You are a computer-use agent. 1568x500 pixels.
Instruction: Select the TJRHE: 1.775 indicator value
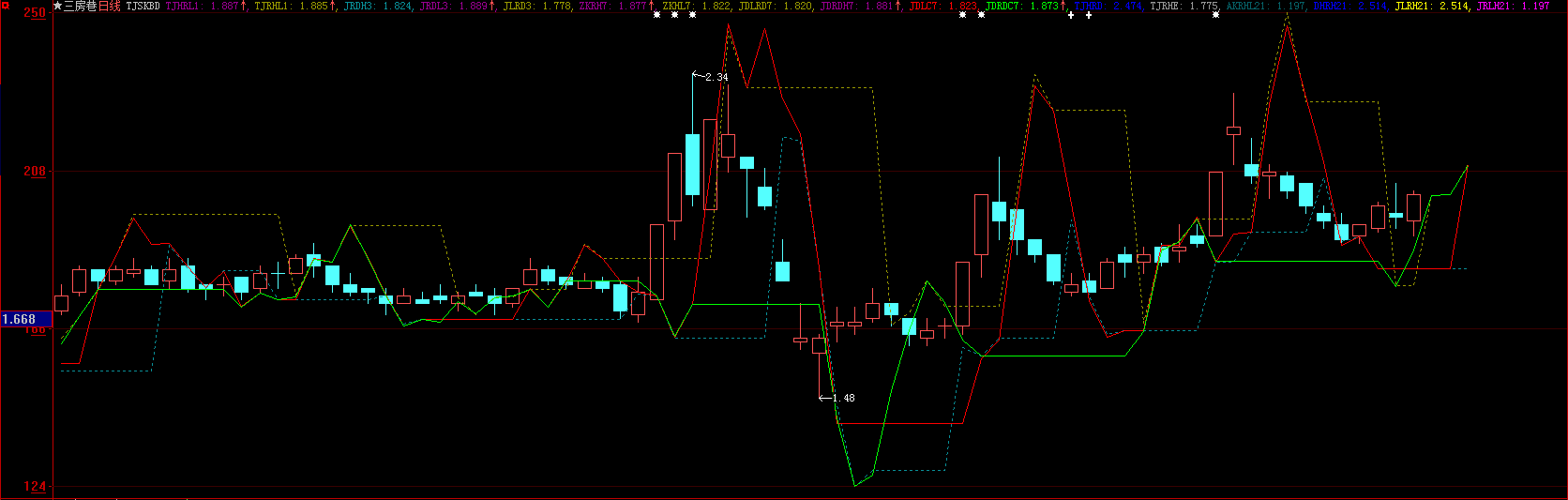1184,6
